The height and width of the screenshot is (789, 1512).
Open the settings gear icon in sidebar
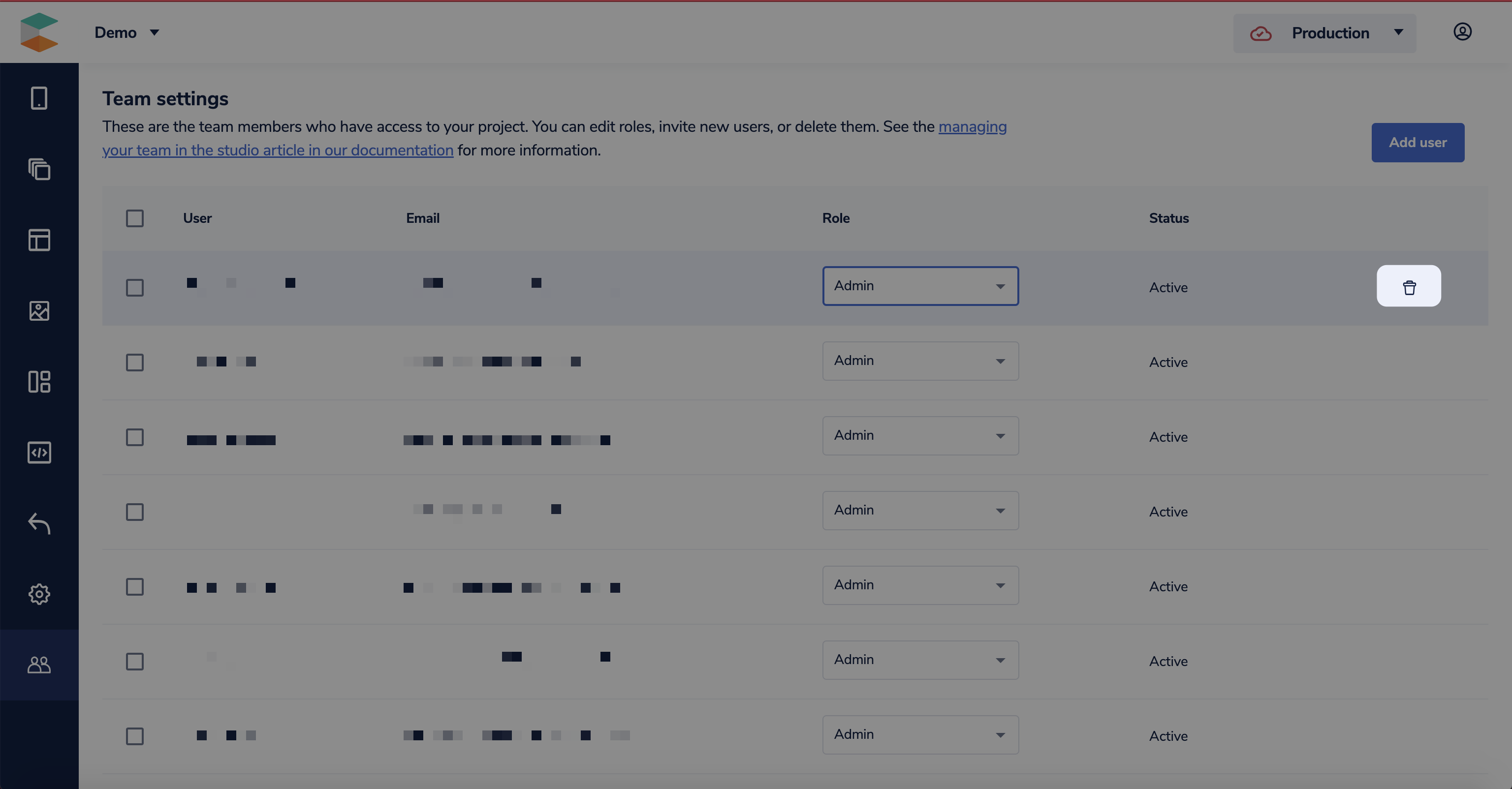[39, 594]
